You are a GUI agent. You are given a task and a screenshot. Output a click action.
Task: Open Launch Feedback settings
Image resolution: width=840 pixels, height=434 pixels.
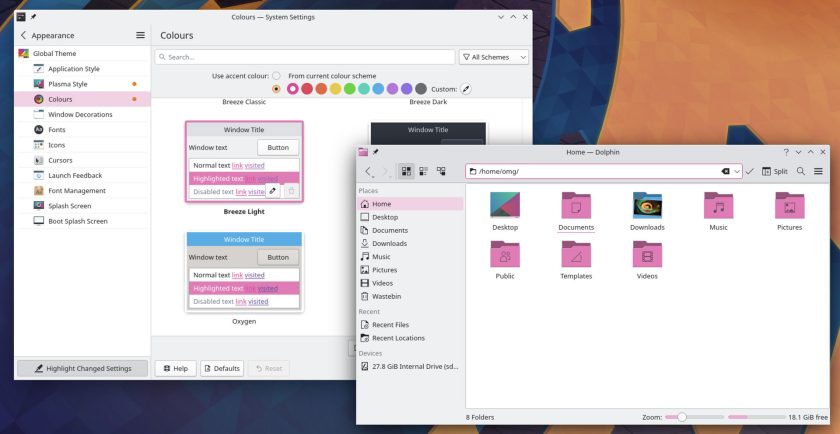tap(83, 175)
